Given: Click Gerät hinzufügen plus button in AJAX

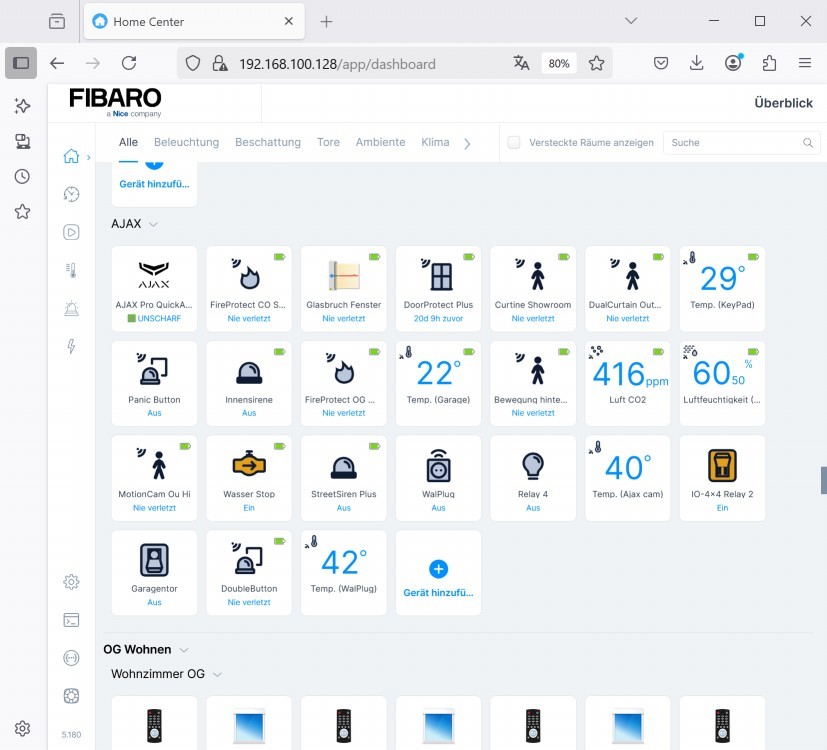Looking at the screenshot, I should point(438,569).
